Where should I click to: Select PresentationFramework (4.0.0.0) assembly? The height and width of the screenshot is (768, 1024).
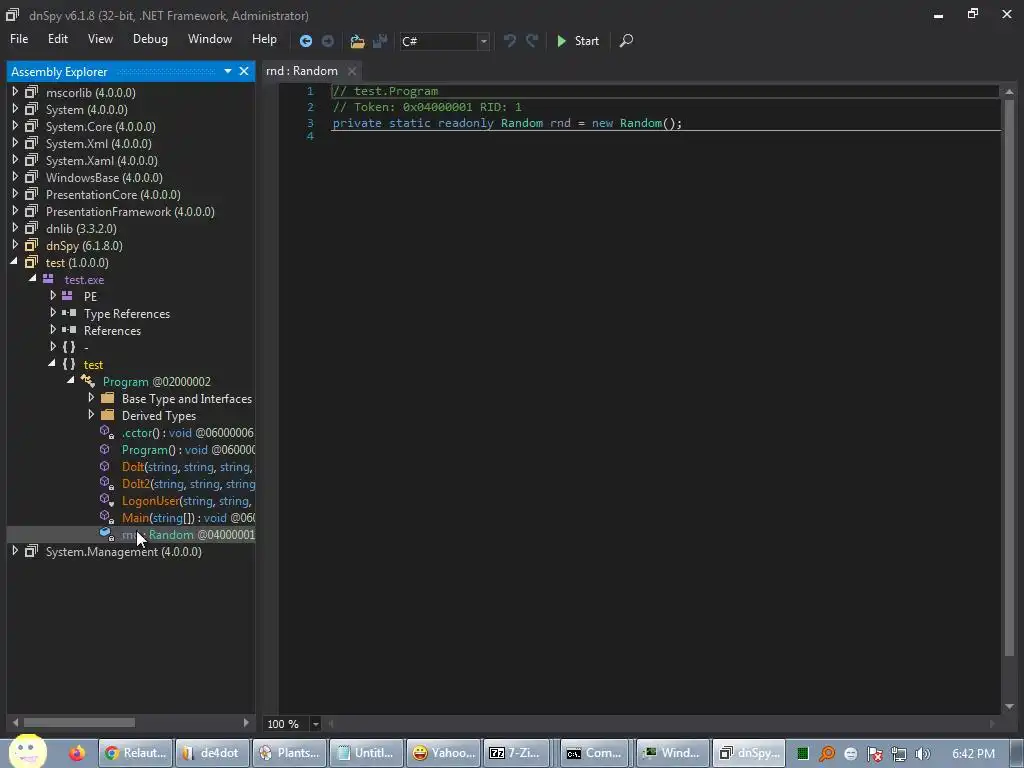[130, 212]
